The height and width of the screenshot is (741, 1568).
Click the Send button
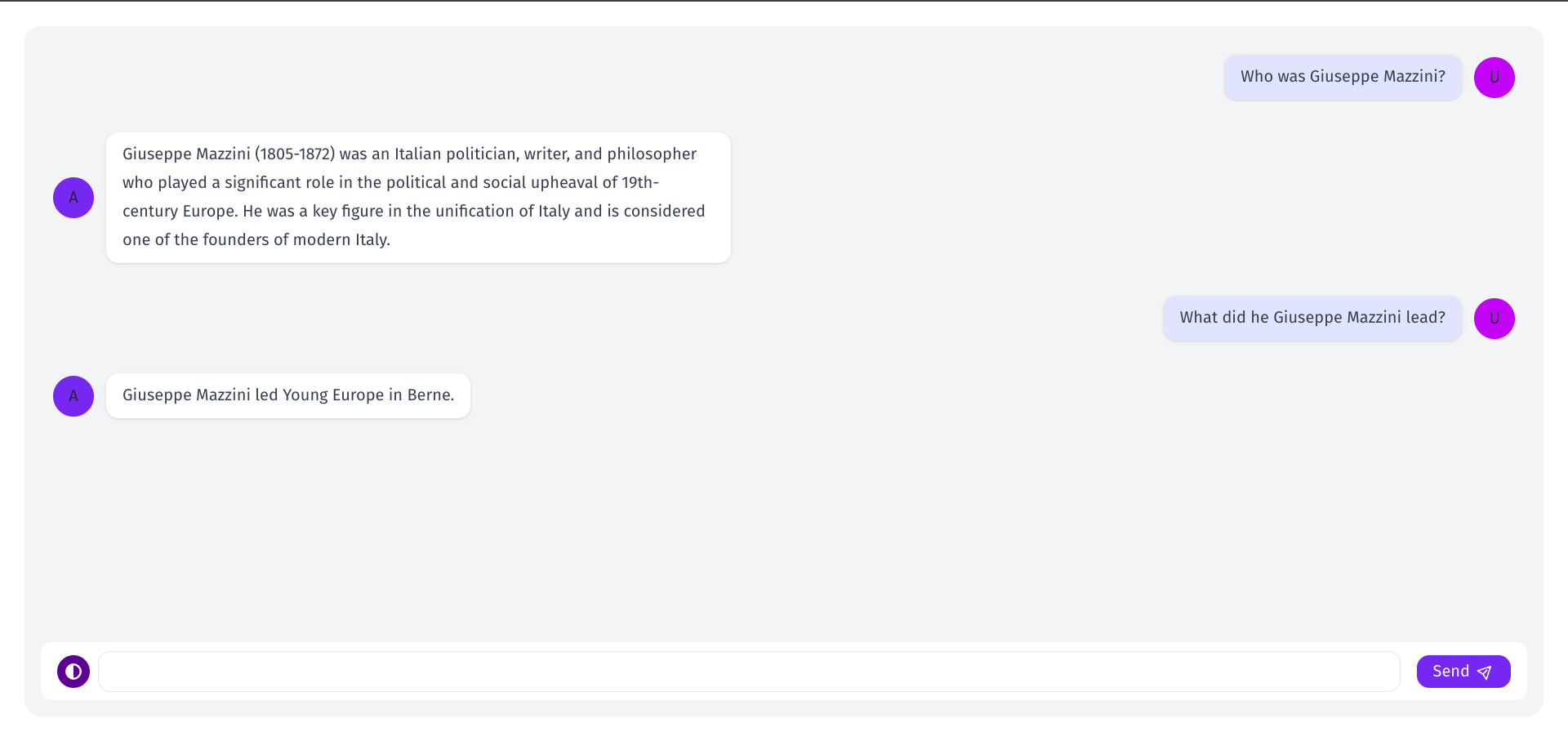(x=1463, y=672)
